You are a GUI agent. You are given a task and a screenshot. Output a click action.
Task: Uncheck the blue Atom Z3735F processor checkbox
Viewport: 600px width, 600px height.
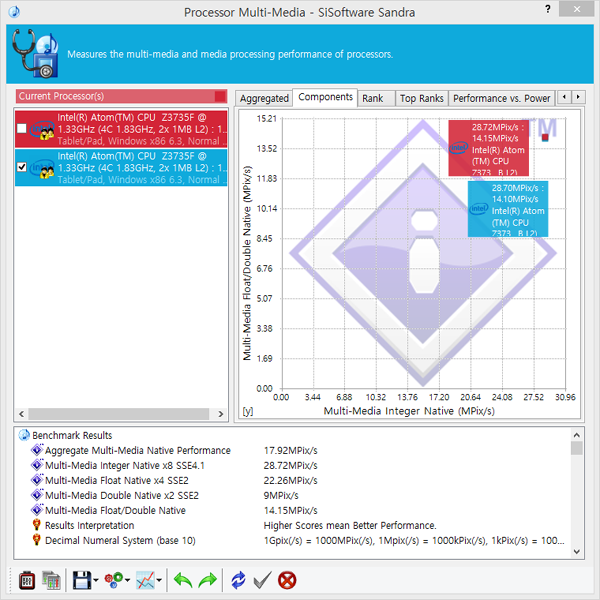tap(22, 167)
